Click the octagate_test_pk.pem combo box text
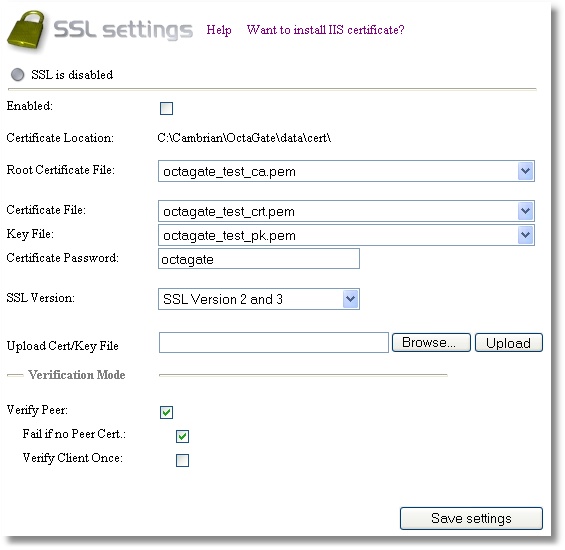The height and width of the screenshot is (550, 565). (x=229, y=235)
